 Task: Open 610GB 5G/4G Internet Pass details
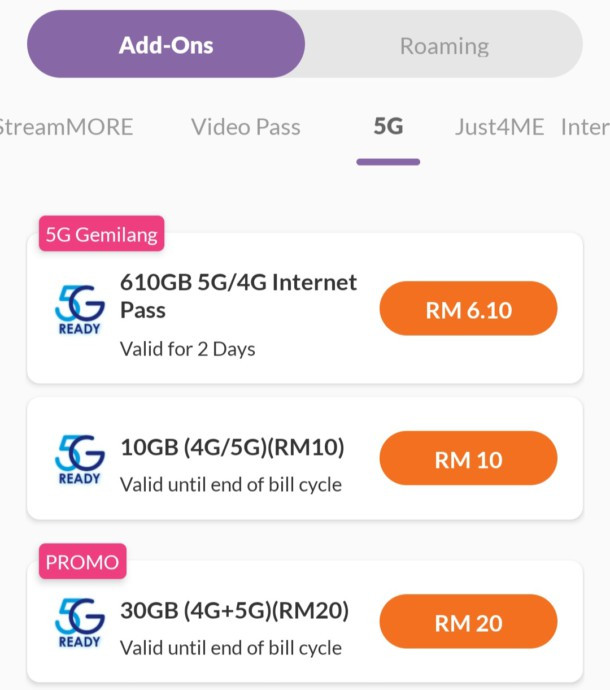[x=238, y=296]
